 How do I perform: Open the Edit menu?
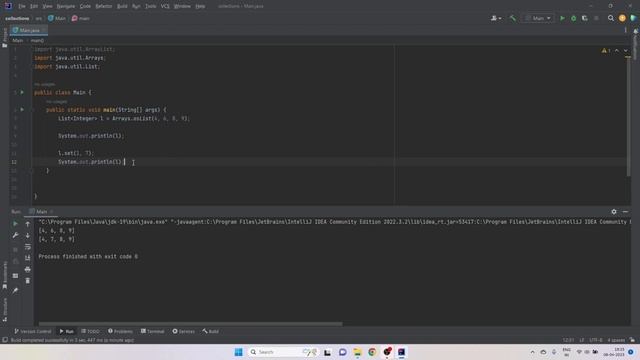pos(34,6)
